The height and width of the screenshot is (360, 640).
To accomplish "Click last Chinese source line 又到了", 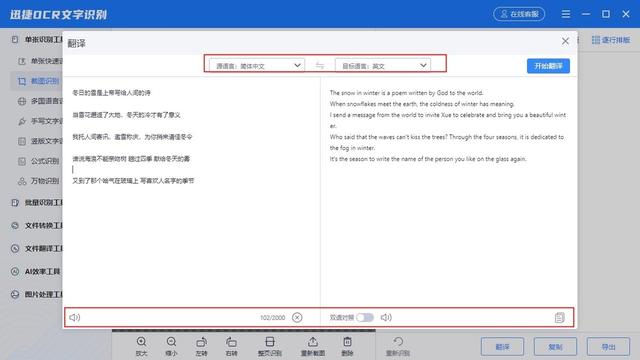I will coord(133,180).
